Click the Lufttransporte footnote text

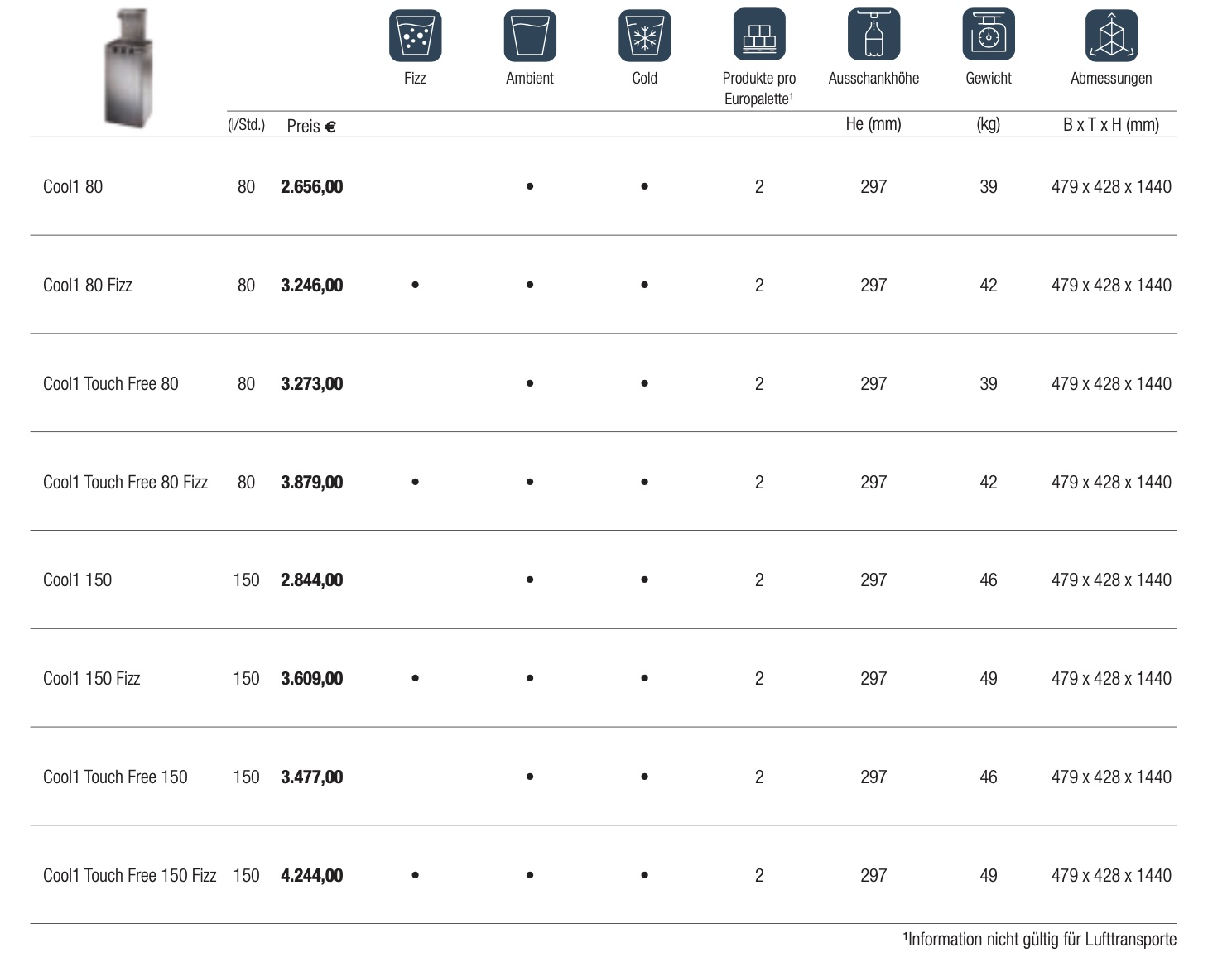(1039, 940)
